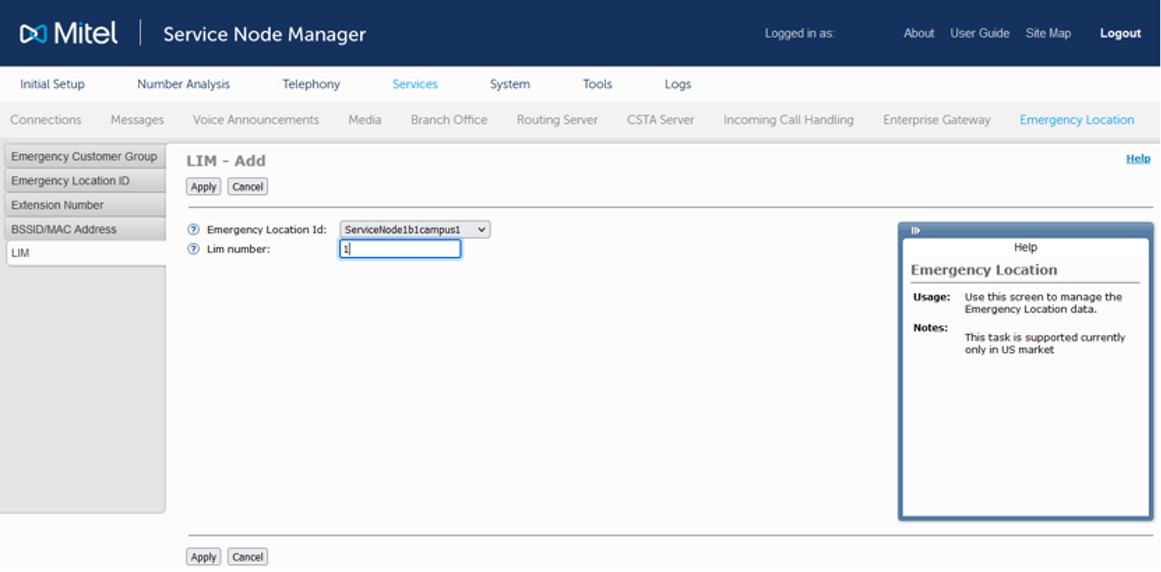Switch to the Voice Announcements tab

click(x=256, y=120)
